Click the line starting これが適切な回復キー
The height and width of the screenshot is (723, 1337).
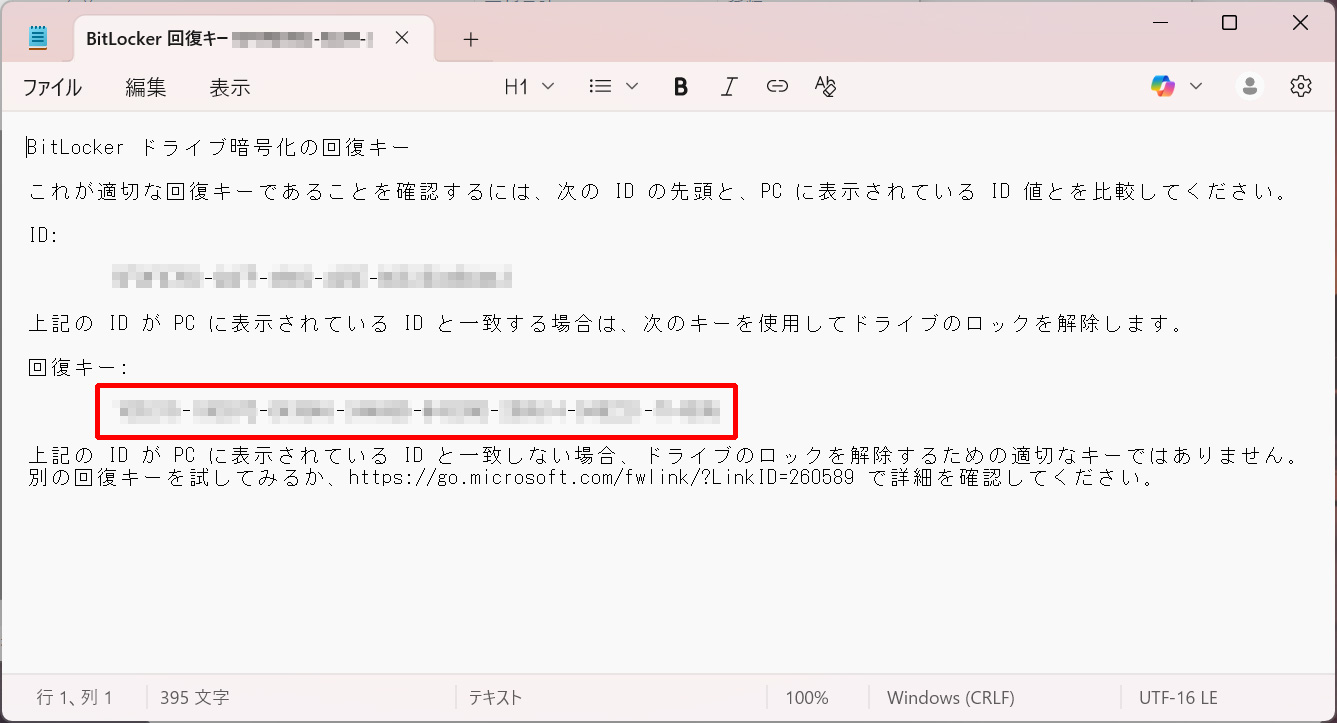point(658,192)
